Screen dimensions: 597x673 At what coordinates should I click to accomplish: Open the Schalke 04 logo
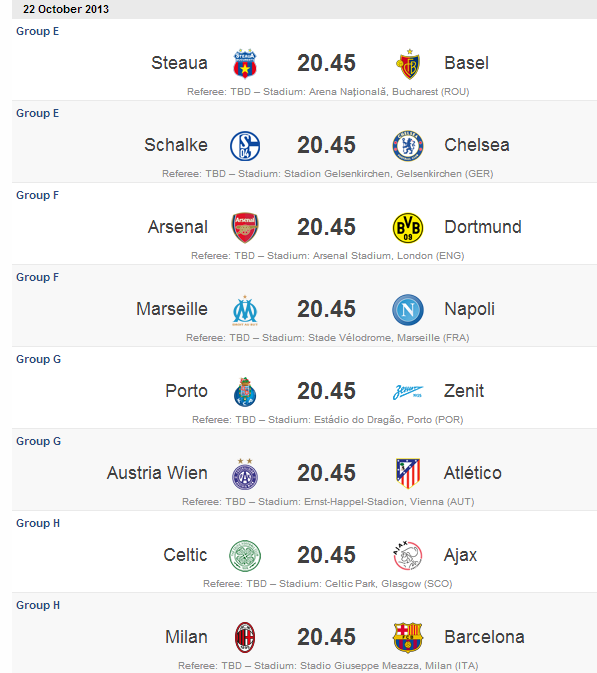(x=245, y=146)
